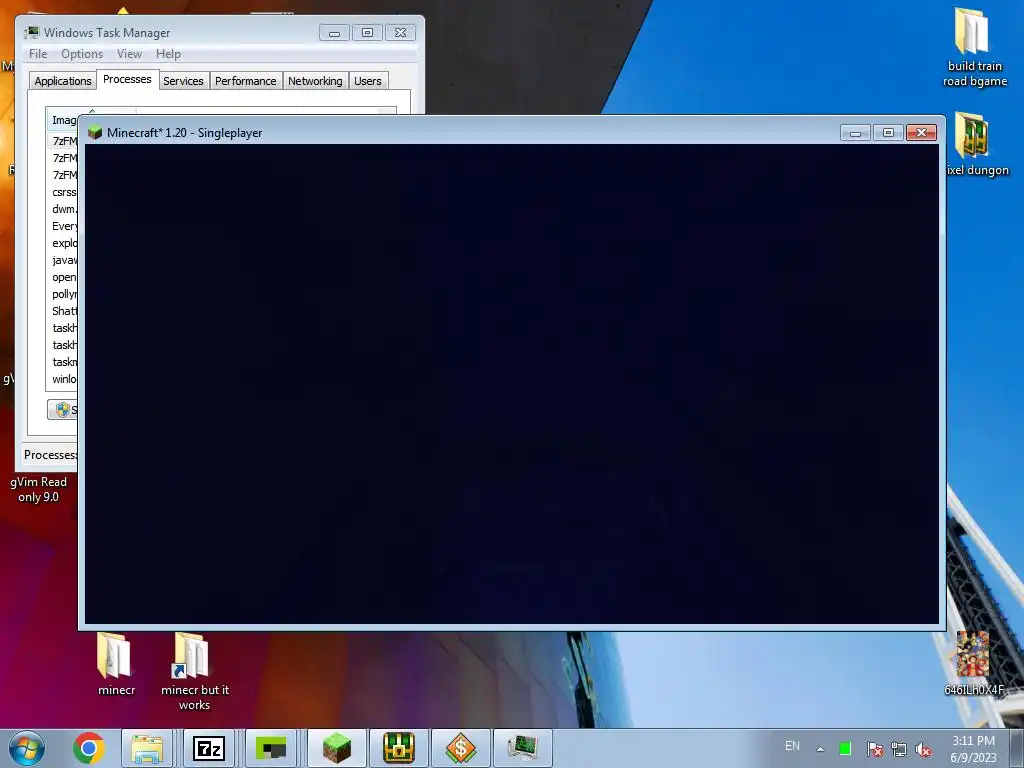Click the Task Manager title bar icon
The width and height of the screenshot is (1024, 768).
[x=31, y=32]
